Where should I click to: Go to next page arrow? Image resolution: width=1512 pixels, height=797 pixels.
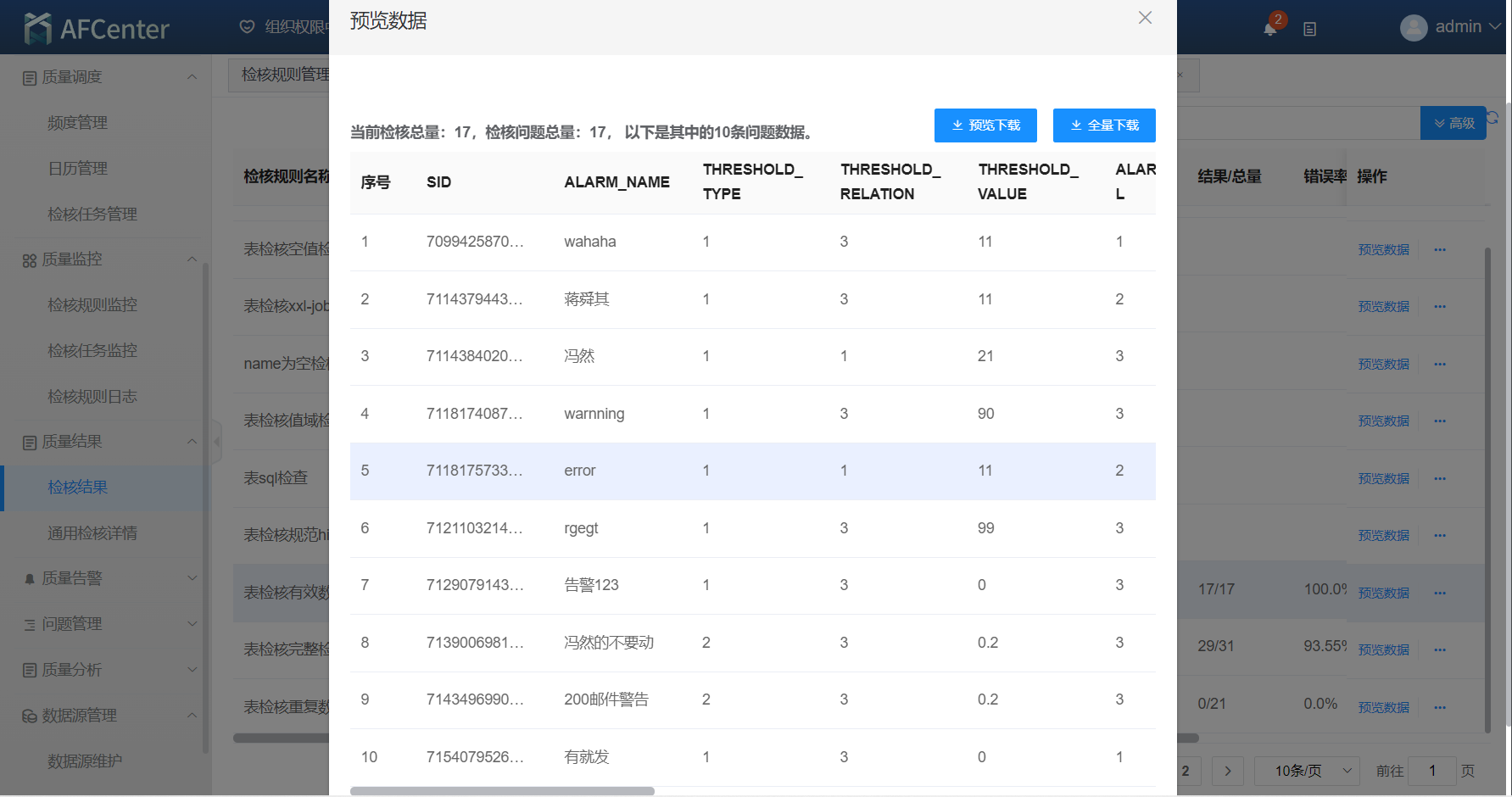[1227, 771]
